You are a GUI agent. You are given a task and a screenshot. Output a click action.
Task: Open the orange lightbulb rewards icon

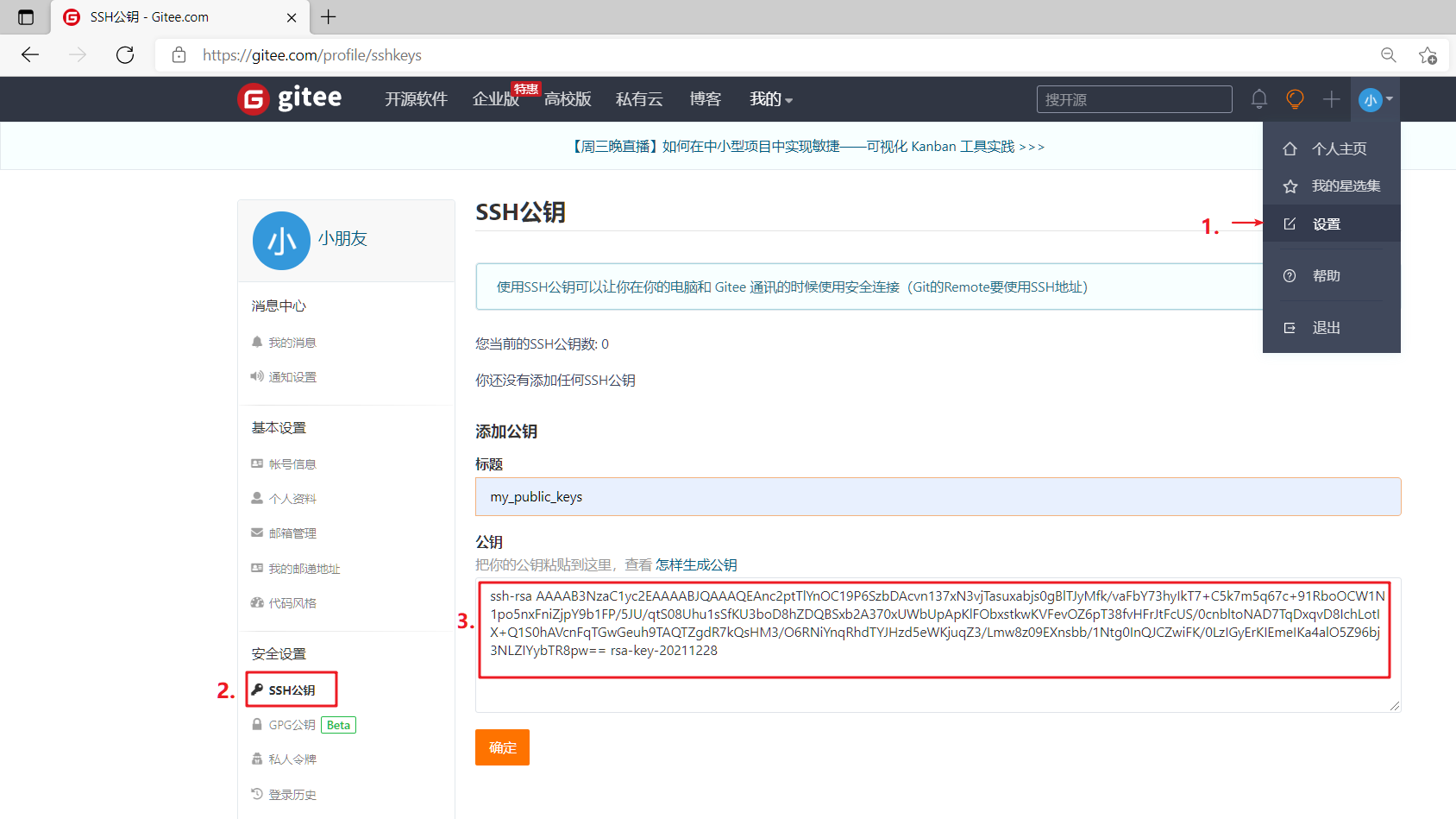[1295, 98]
